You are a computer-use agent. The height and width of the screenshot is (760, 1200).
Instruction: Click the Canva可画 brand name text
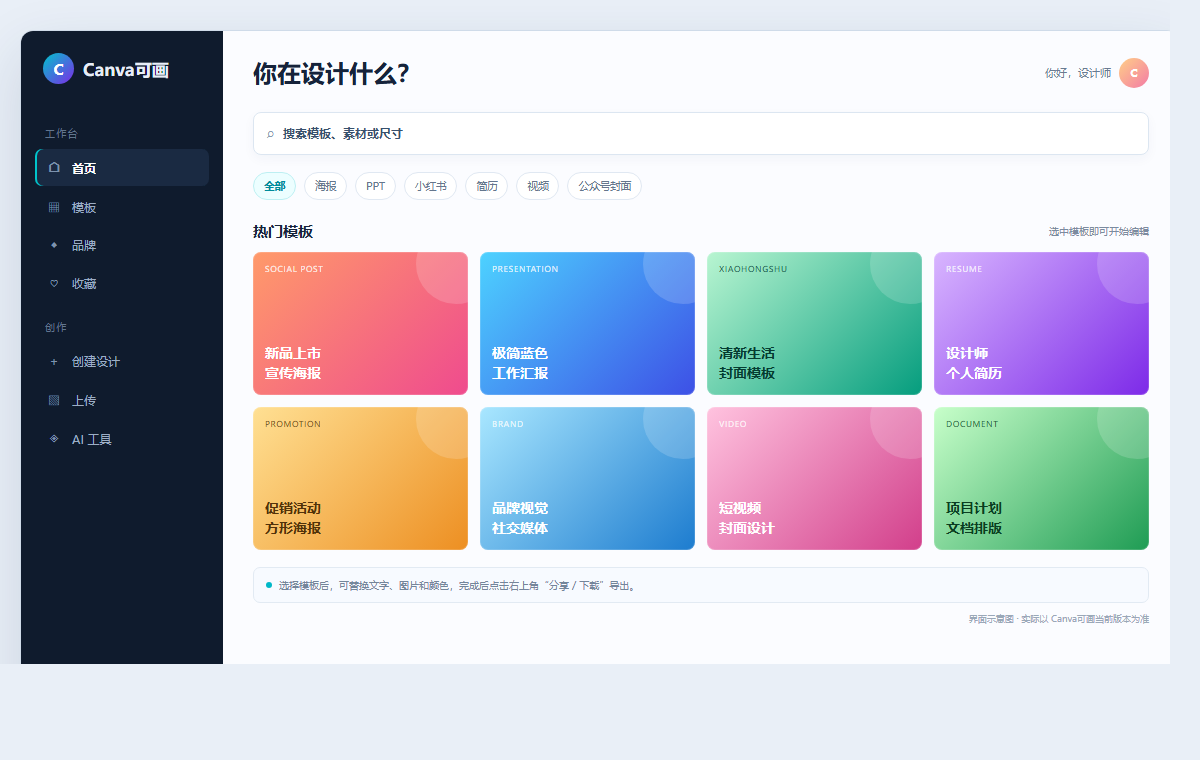[126, 70]
